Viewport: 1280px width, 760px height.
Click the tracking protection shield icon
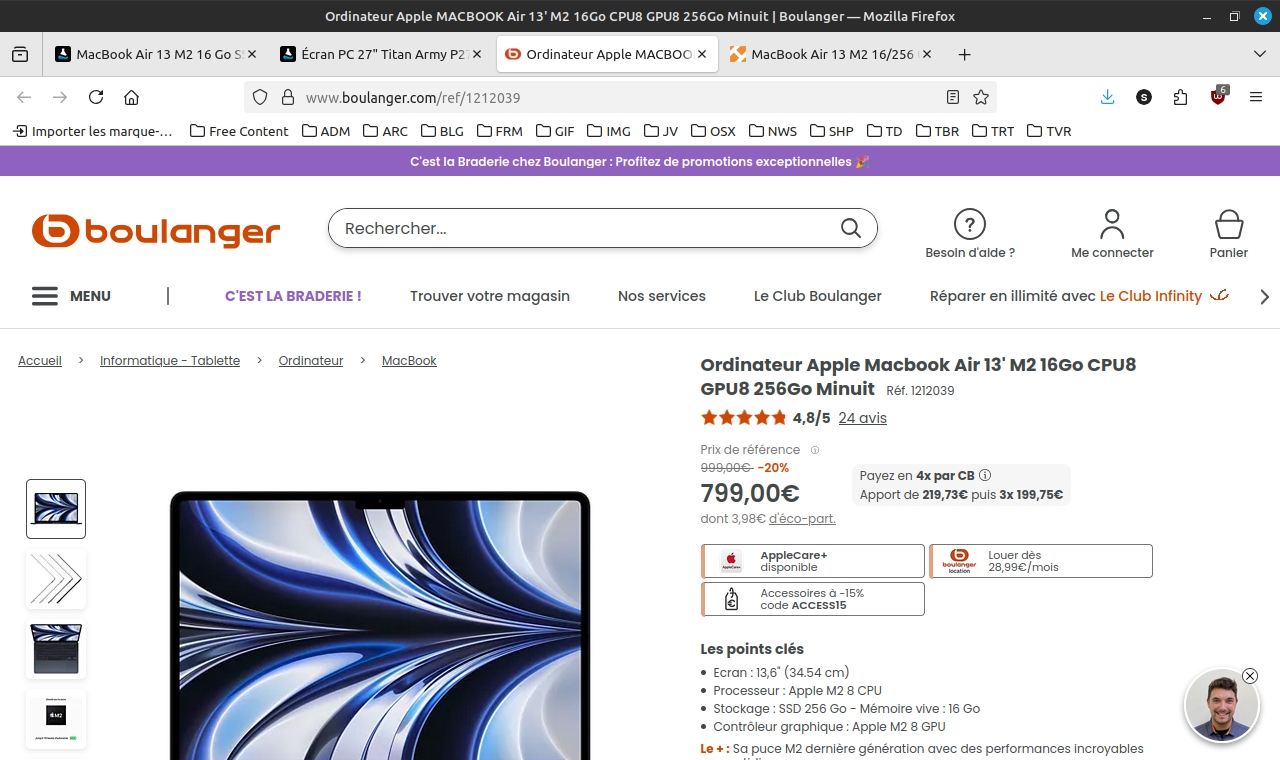(260, 97)
